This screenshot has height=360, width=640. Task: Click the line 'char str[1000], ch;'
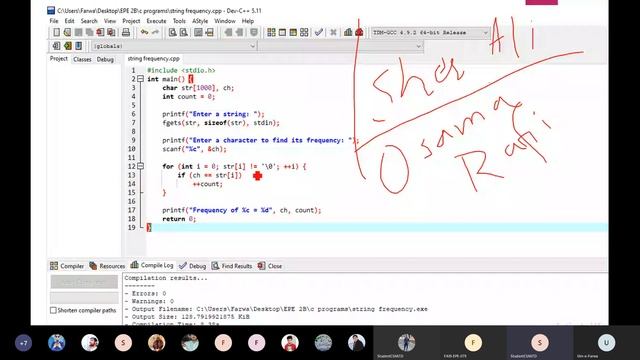(198, 88)
